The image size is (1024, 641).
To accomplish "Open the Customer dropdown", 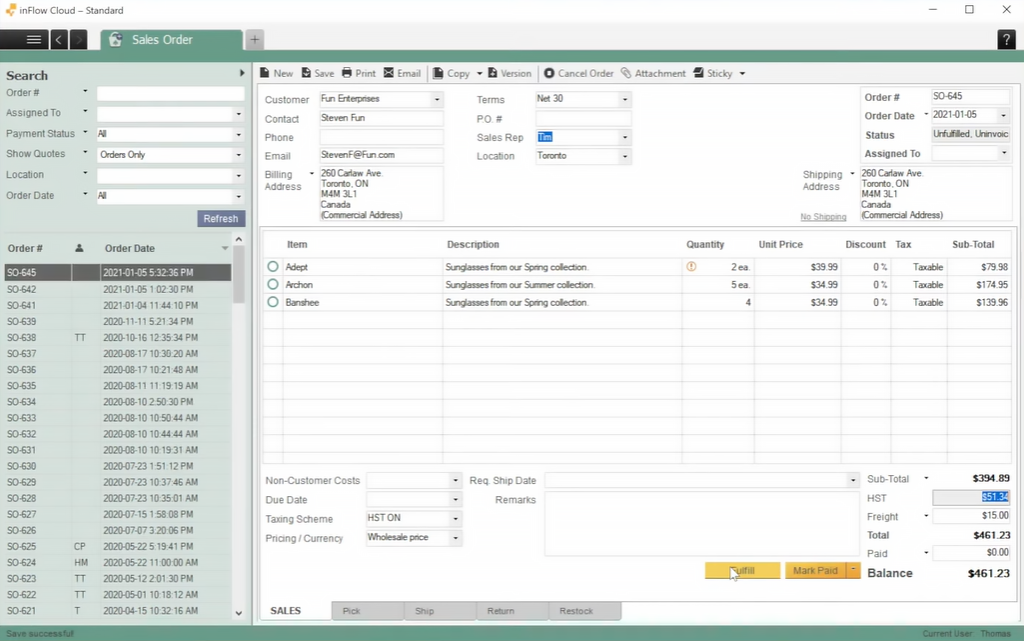I will [437, 99].
